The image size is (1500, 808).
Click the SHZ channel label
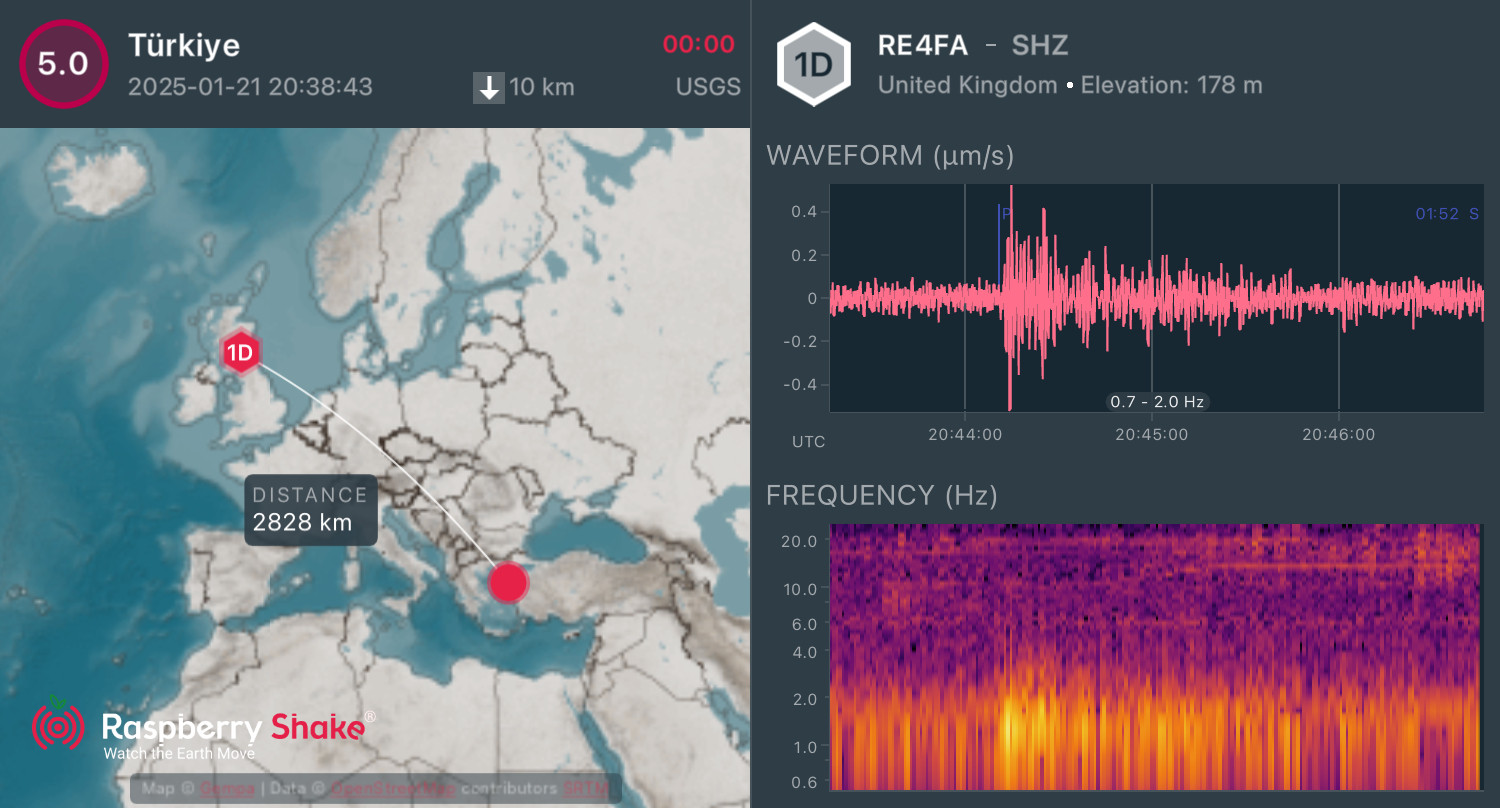(x=1040, y=45)
